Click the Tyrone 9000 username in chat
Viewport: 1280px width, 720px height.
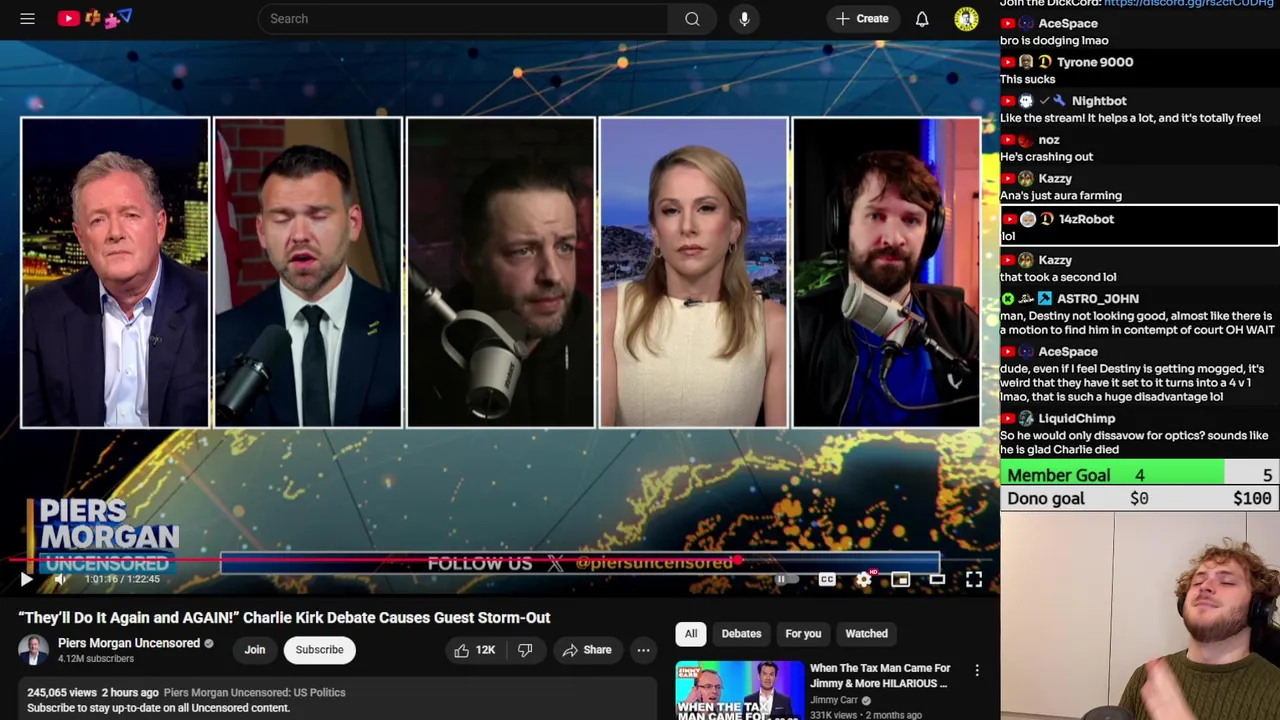point(1095,62)
